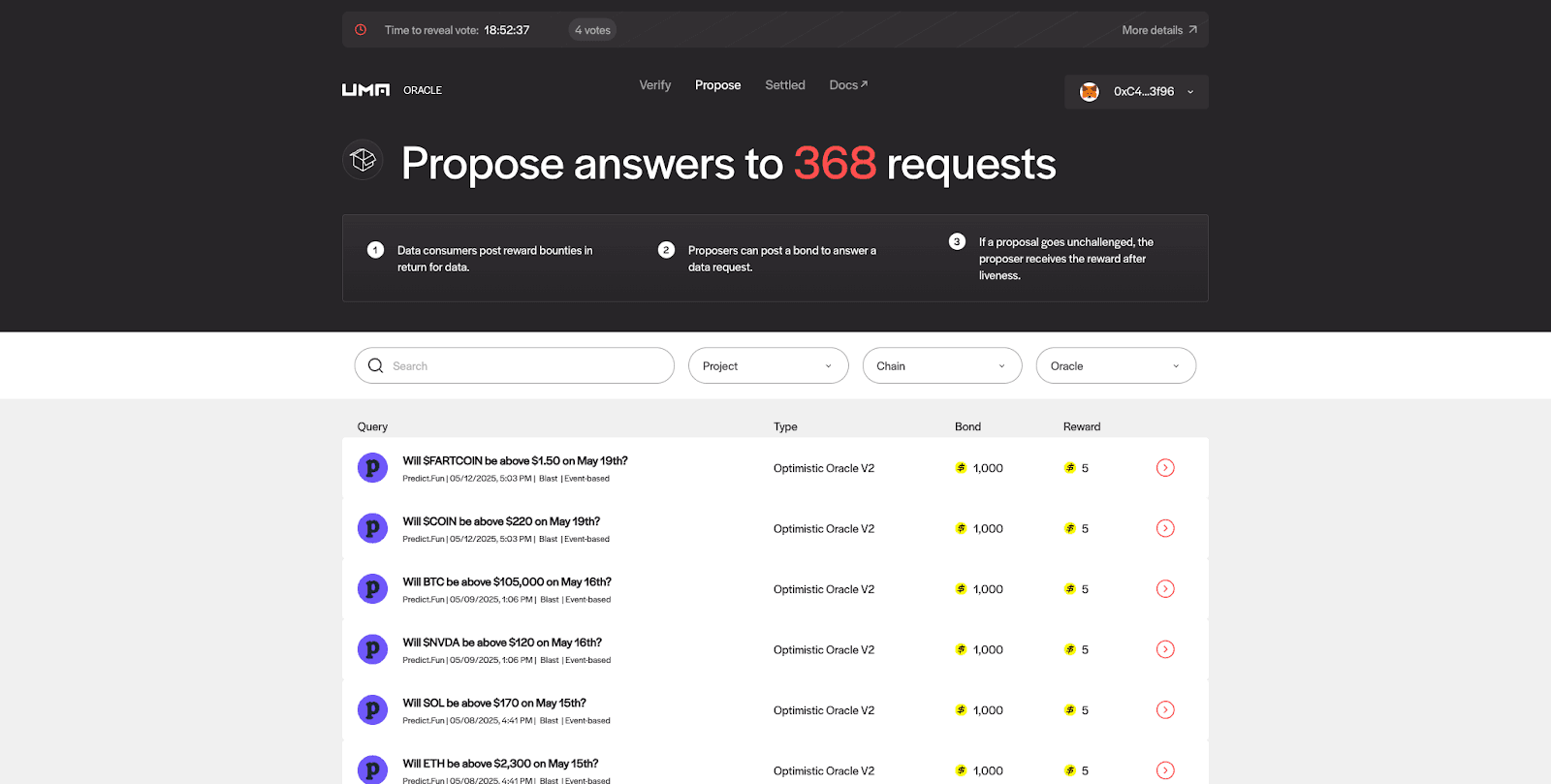The height and width of the screenshot is (784, 1551).
Task: Open 'Will $COIN be above $220' query
Action: point(501,521)
